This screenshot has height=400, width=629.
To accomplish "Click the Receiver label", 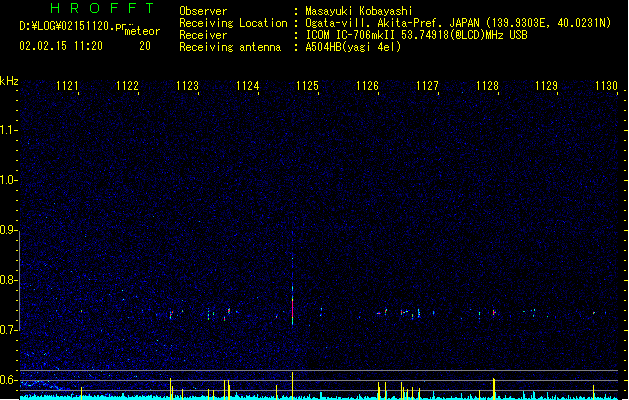I will pyautogui.click(x=203, y=35).
